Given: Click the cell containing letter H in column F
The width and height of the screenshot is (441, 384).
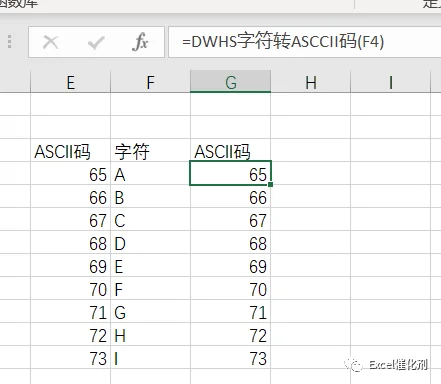Looking at the screenshot, I should 150,334.
